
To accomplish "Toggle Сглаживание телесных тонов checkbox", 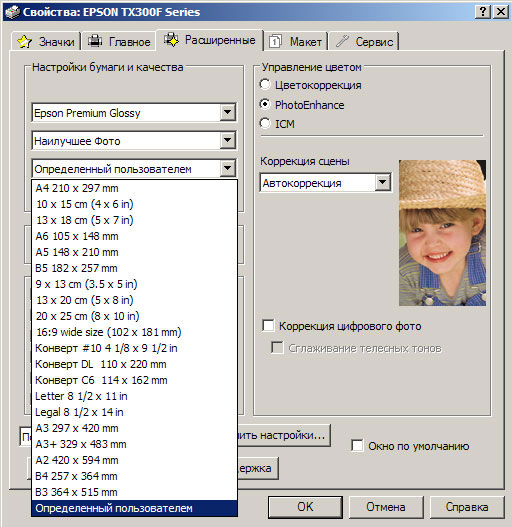I will click(x=277, y=348).
